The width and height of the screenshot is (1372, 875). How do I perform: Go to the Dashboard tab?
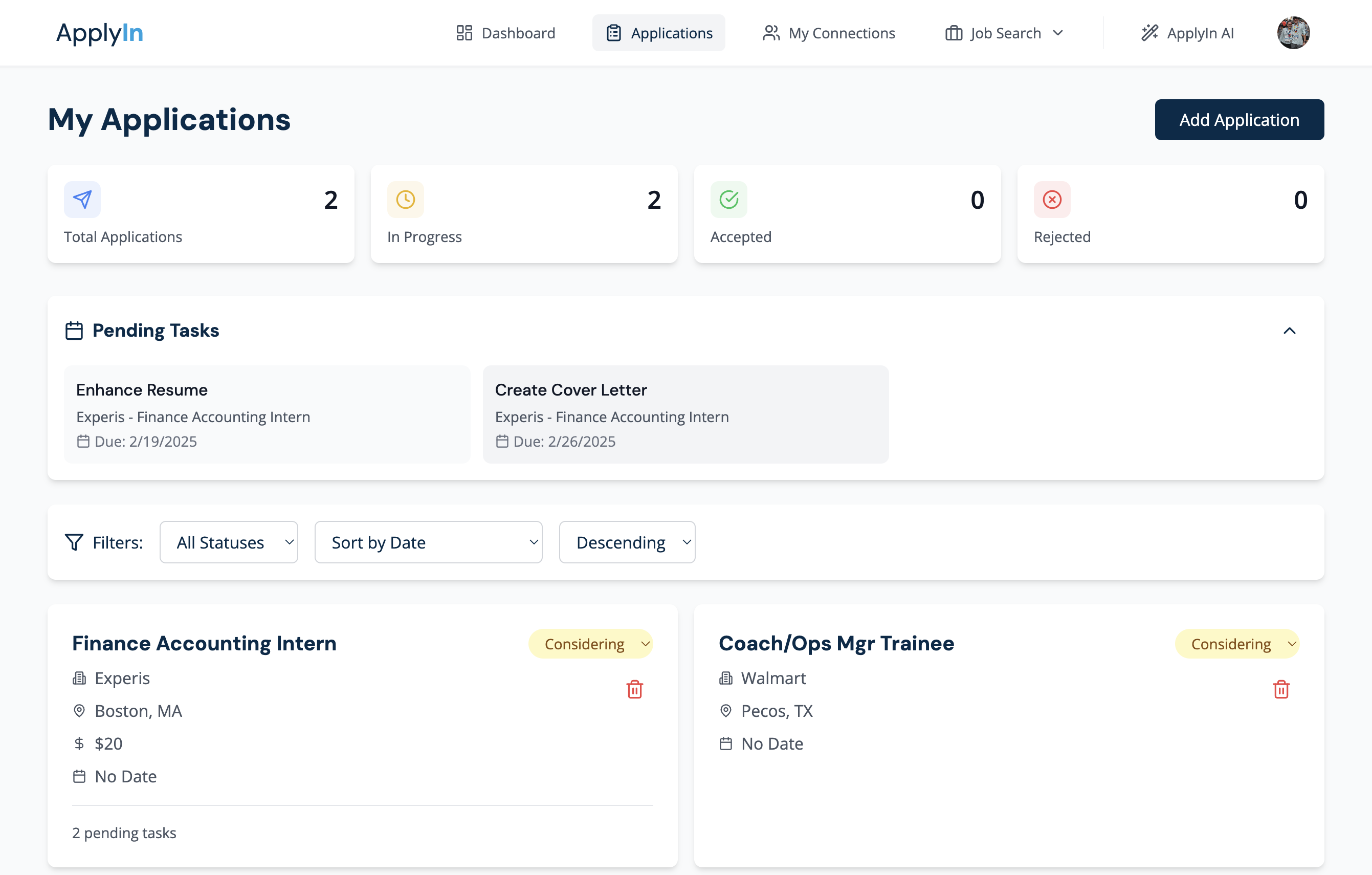(505, 33)
